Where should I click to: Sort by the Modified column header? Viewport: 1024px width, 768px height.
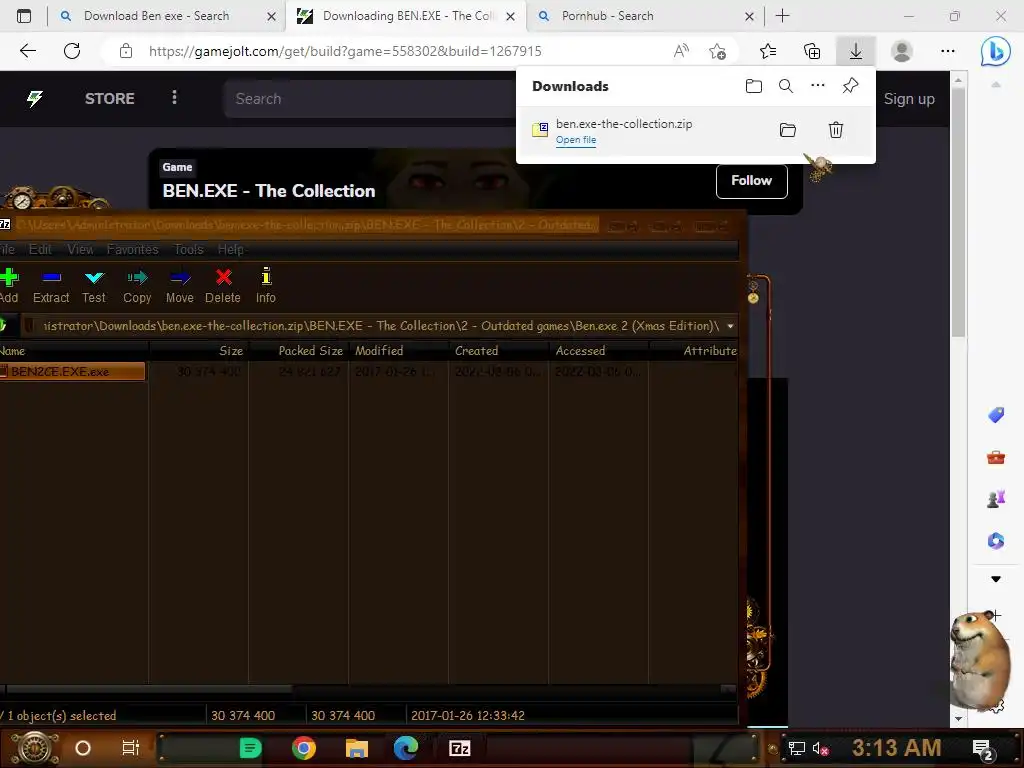pos(398,351)
